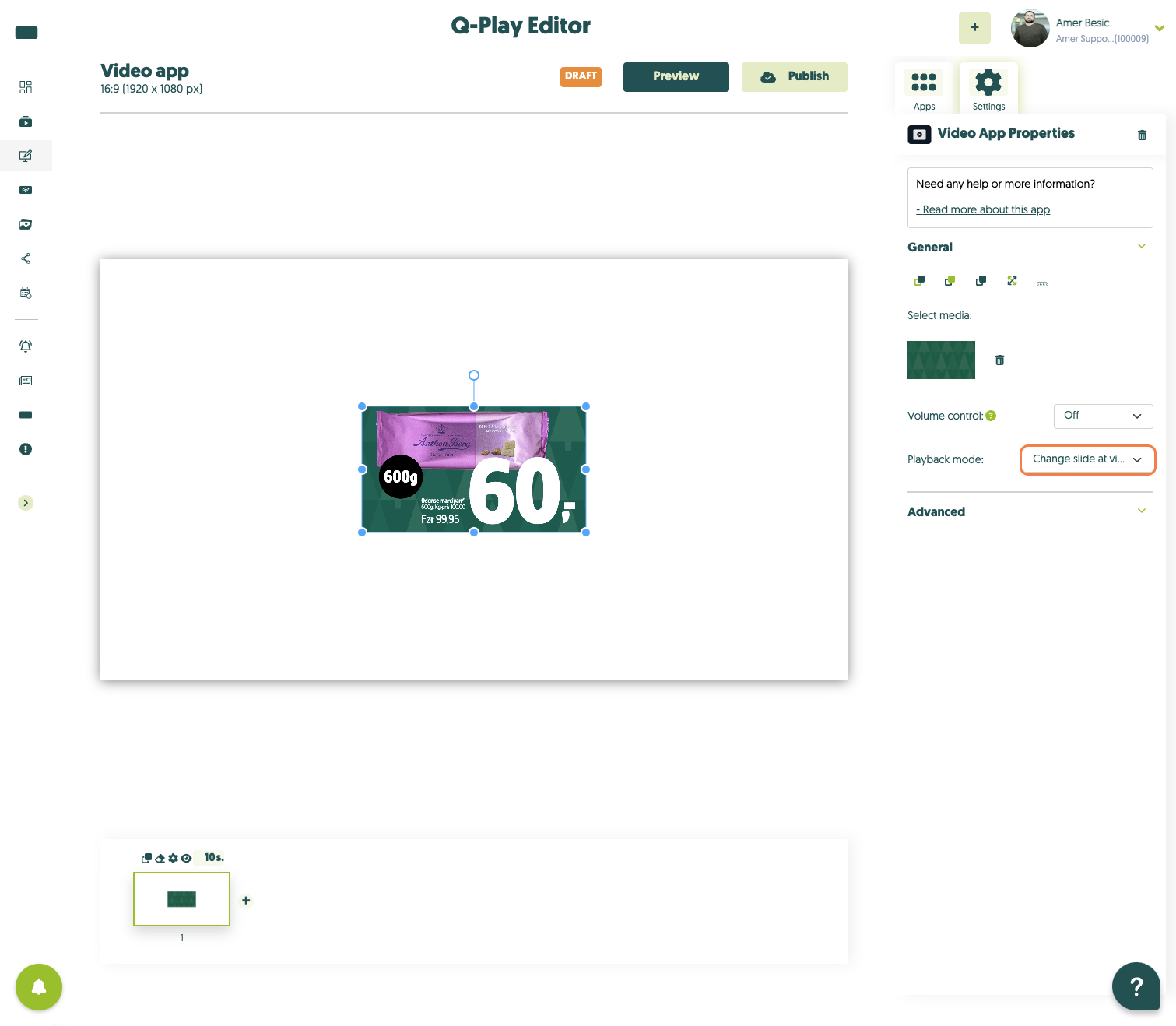The height and width of the screenshot is (1026, 1176).
Task: Switch to the Settings tab
Action: click(988, 89)
